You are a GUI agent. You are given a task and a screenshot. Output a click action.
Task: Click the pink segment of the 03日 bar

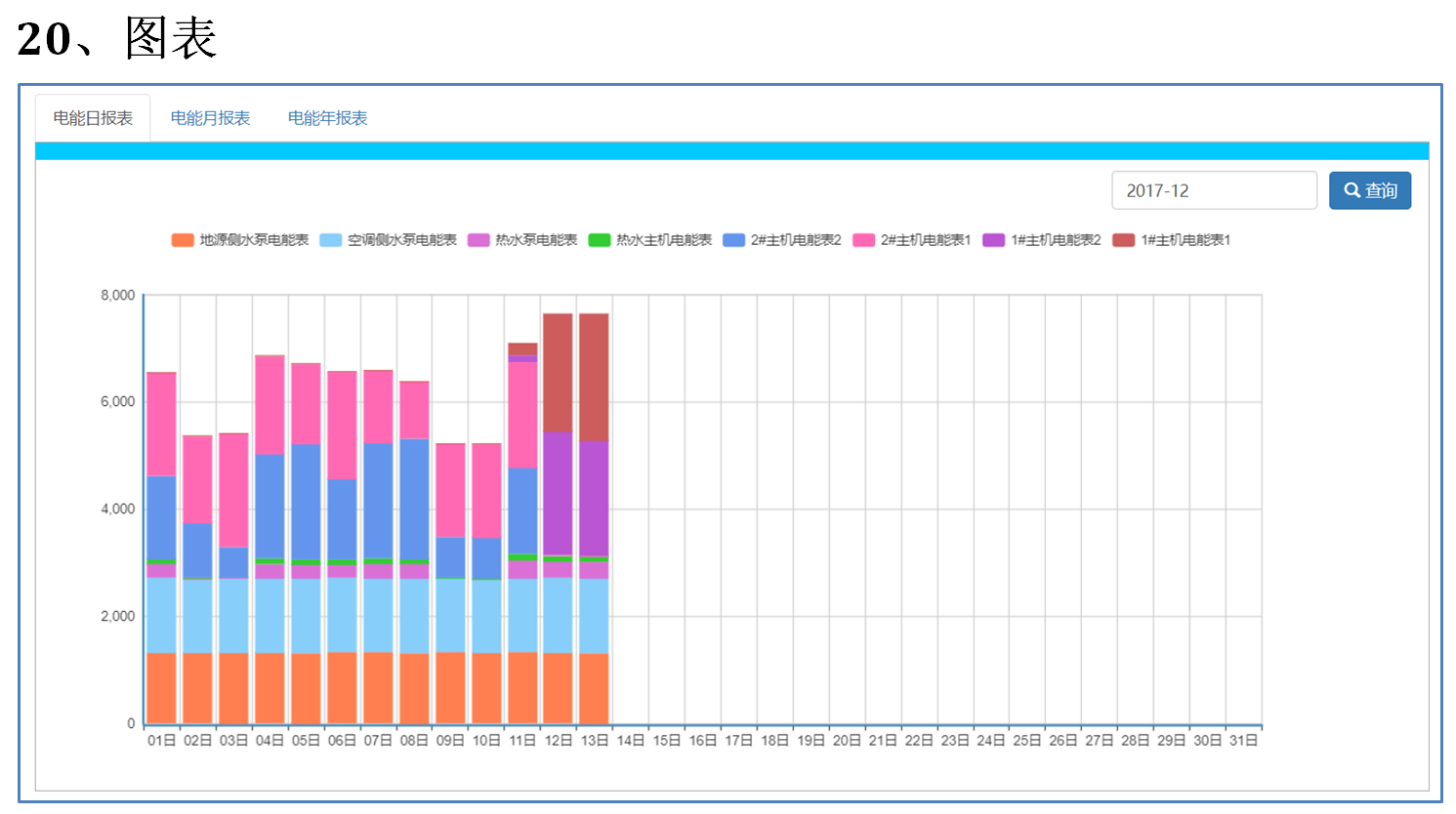point(233,491)
